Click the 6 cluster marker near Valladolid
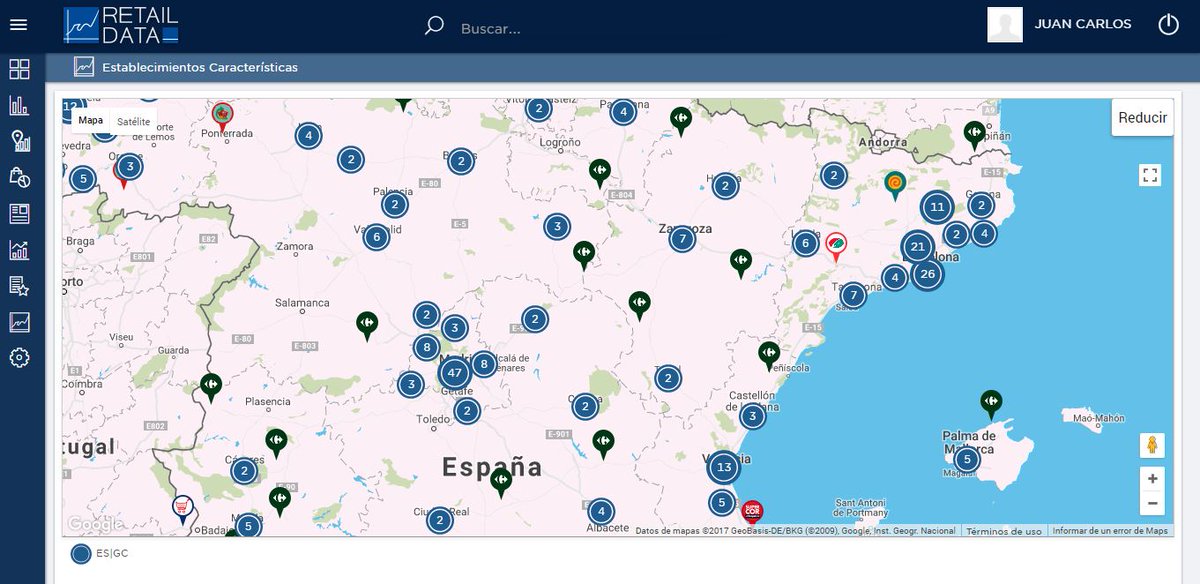The height and width of the screenshot is (584, 1200). click(376, 237)
